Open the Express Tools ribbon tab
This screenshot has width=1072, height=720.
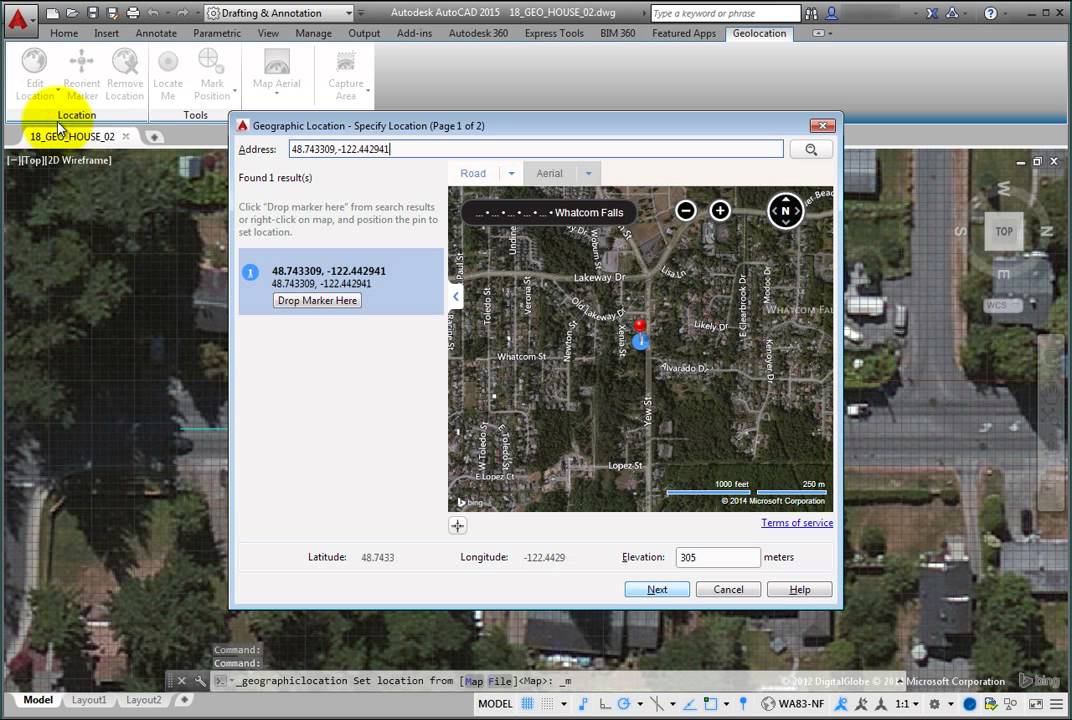pos(554,33)
